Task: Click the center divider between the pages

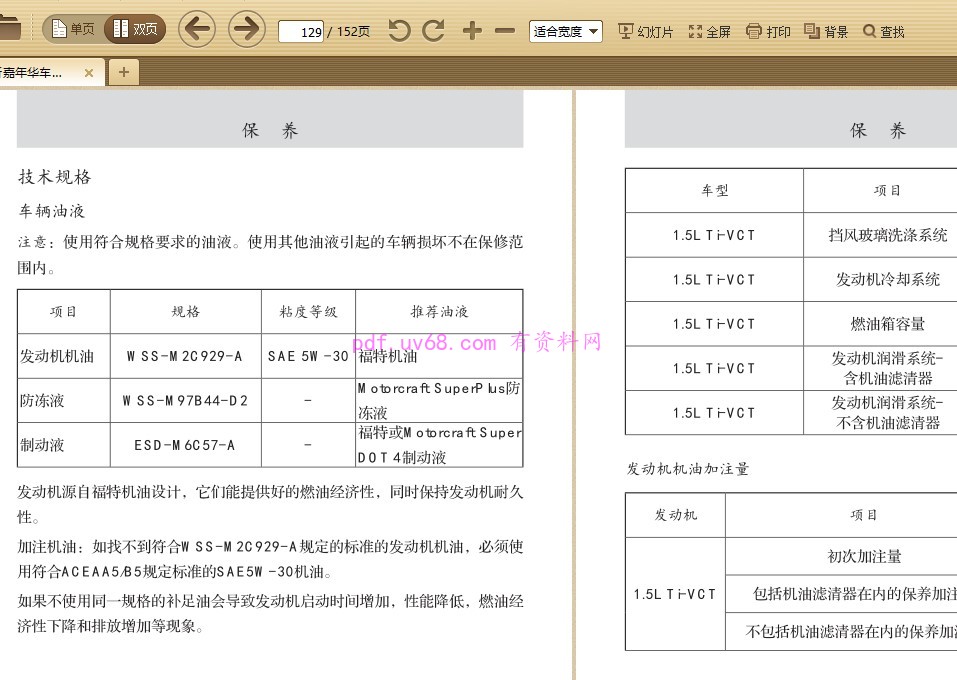Action: point(574,380)
